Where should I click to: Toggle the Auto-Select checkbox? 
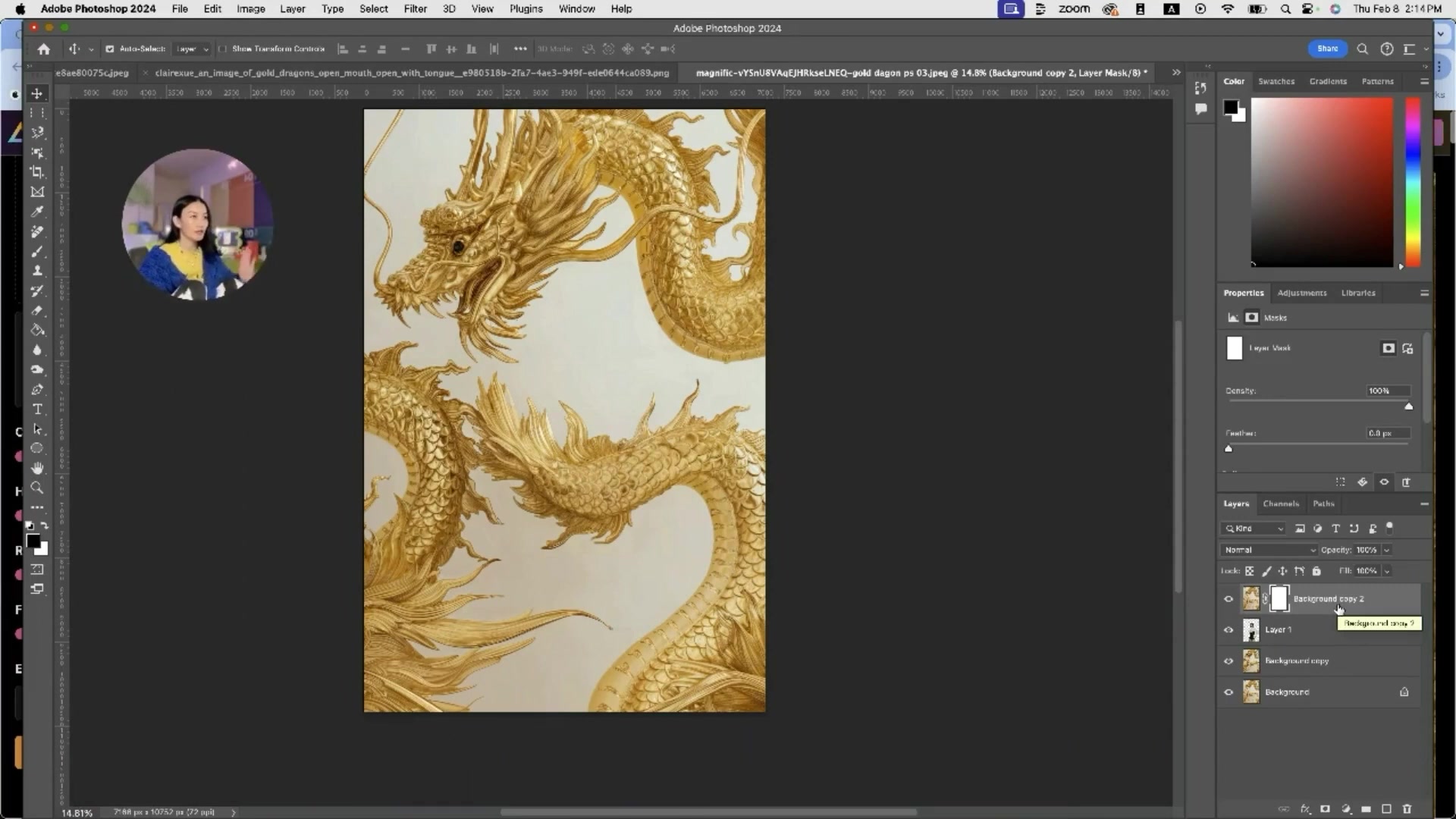[x=110, y=49]
